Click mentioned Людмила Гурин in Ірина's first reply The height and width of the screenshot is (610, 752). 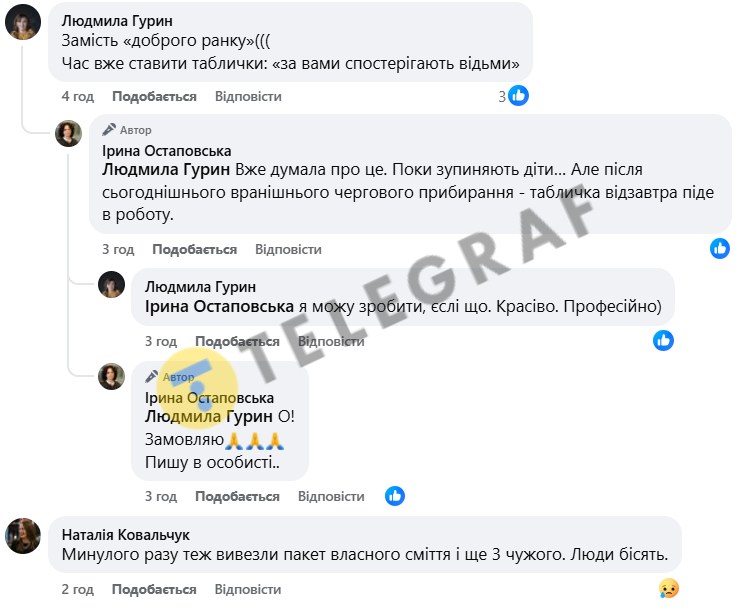pyautogui.click(x=166, y=169)
